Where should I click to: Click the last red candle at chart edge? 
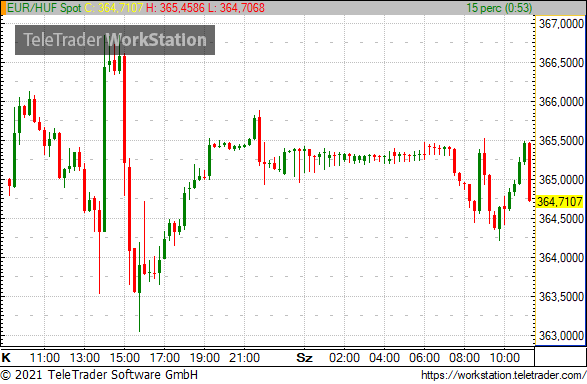529,172
